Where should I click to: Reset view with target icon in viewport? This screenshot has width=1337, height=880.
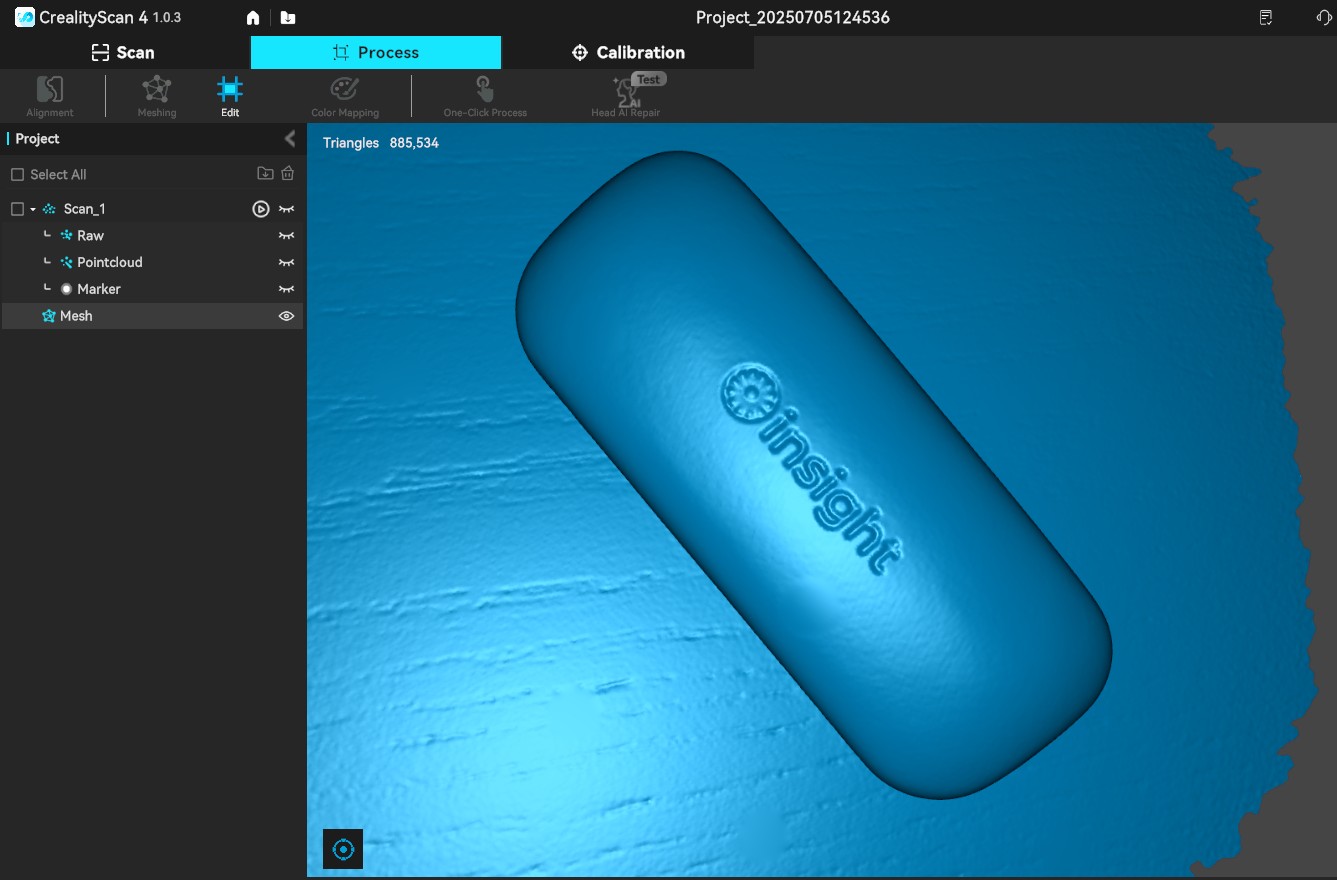point(343,849)
